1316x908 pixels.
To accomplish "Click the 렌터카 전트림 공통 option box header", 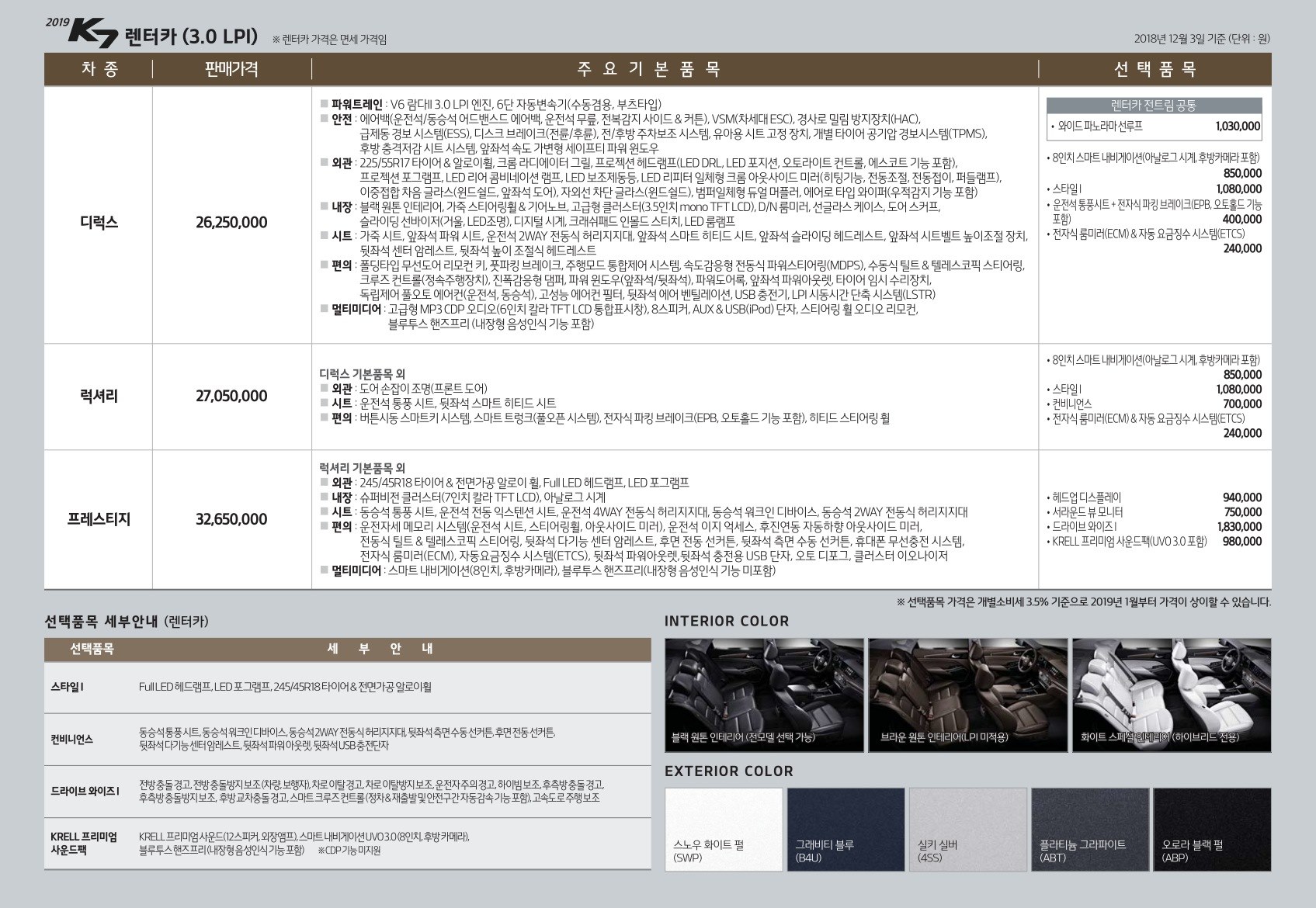I will (1154, 106).
